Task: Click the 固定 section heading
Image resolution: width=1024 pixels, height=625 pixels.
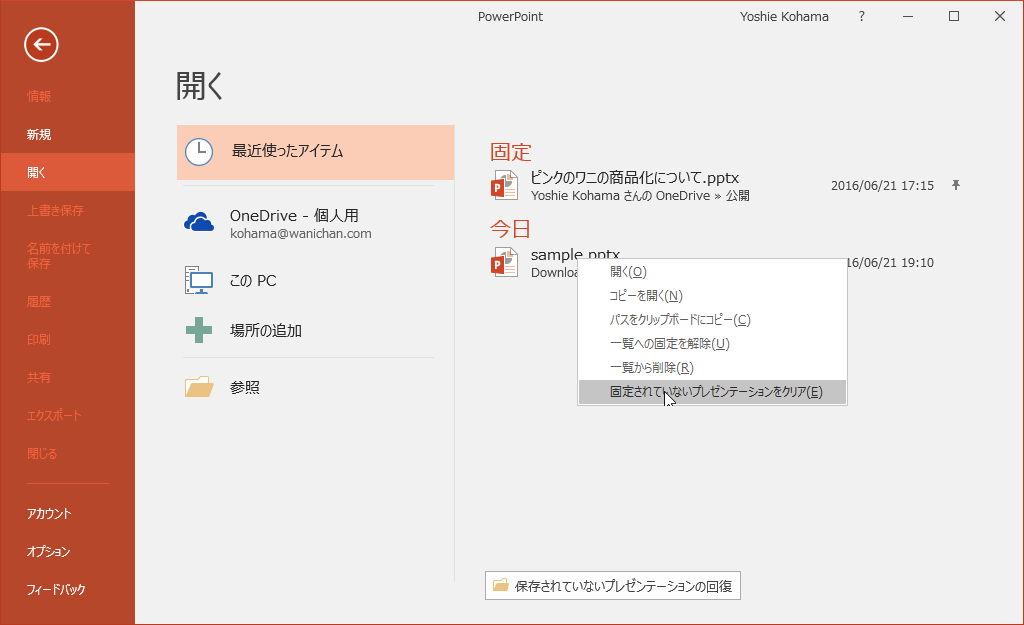Action: [x=511, y=152]
